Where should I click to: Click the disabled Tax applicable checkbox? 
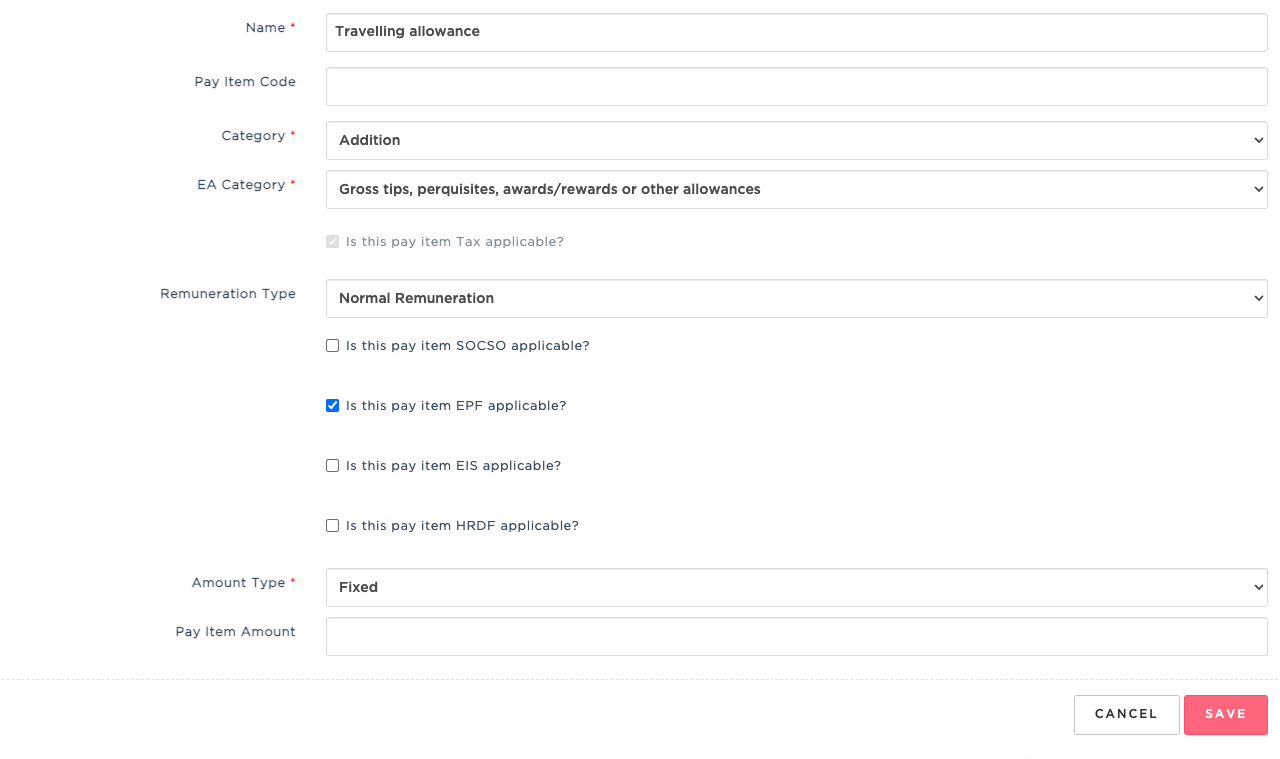coord(333,242)
